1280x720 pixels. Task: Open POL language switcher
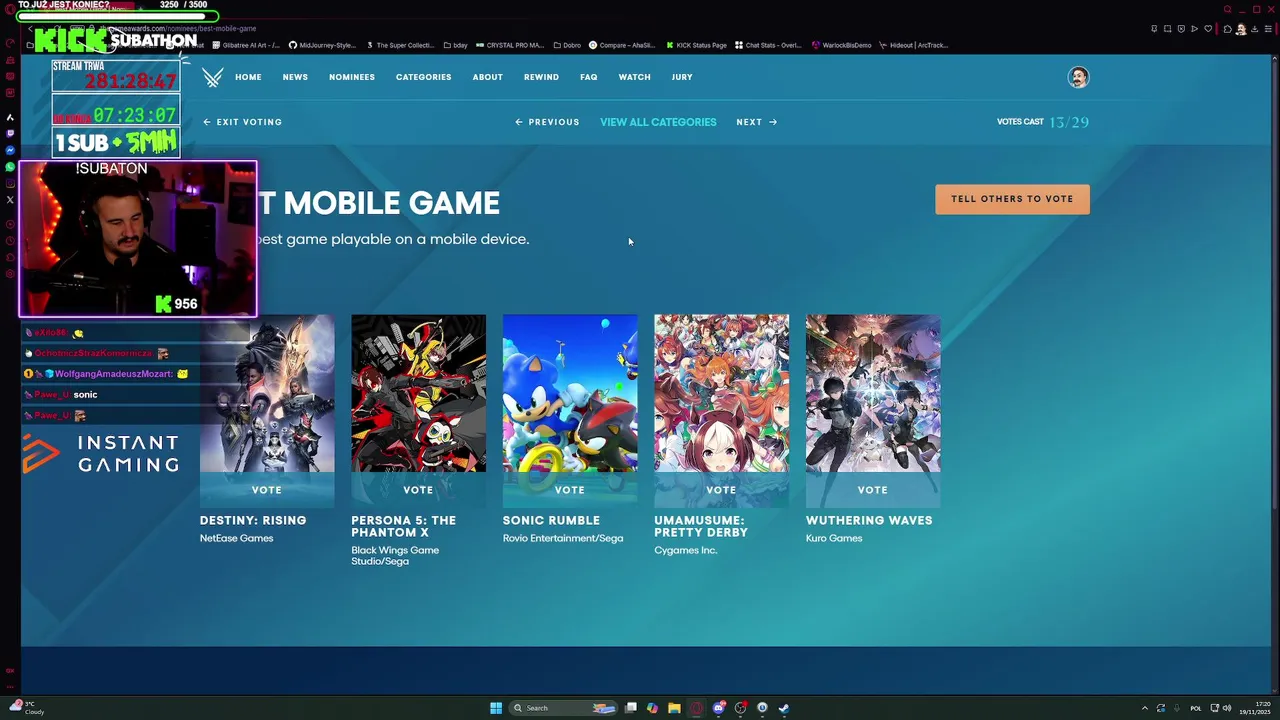tap(1196, 708)
